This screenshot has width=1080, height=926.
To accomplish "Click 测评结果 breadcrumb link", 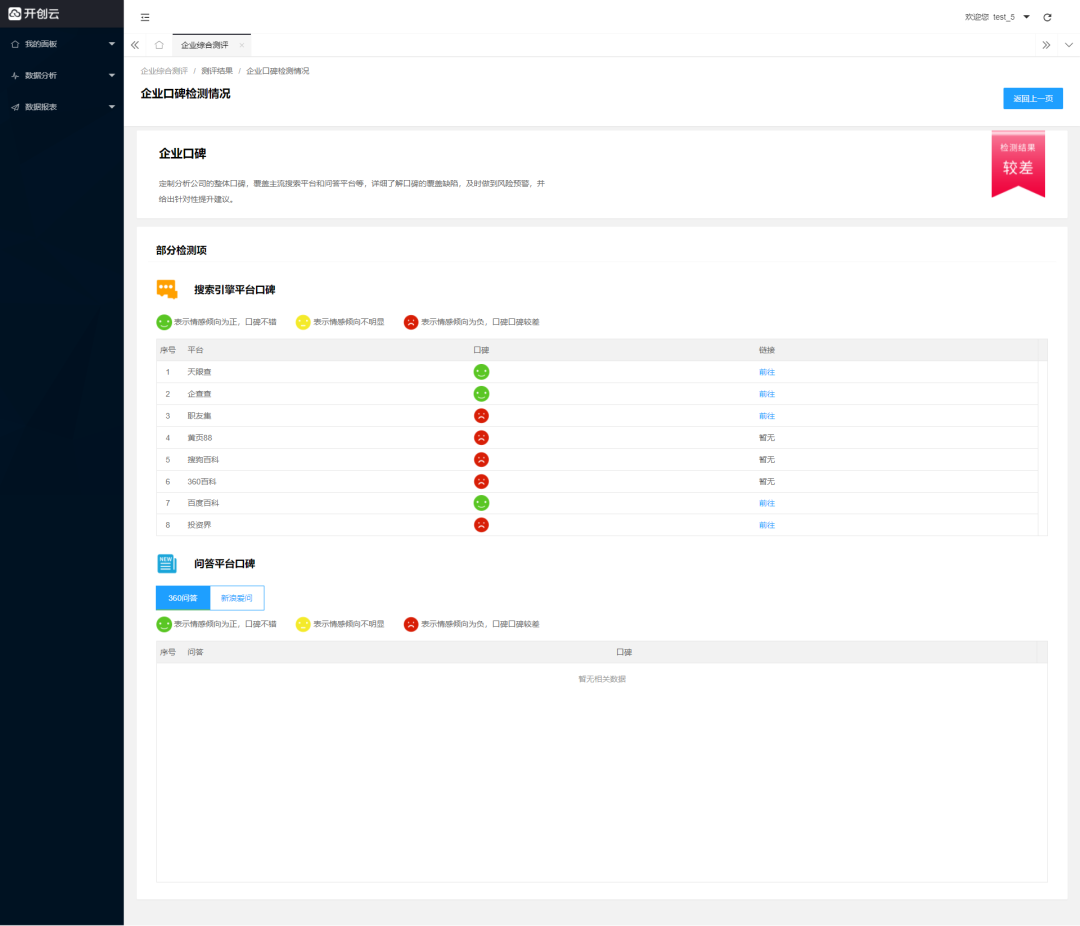I will pyautogui.click(x=217, y=71).
